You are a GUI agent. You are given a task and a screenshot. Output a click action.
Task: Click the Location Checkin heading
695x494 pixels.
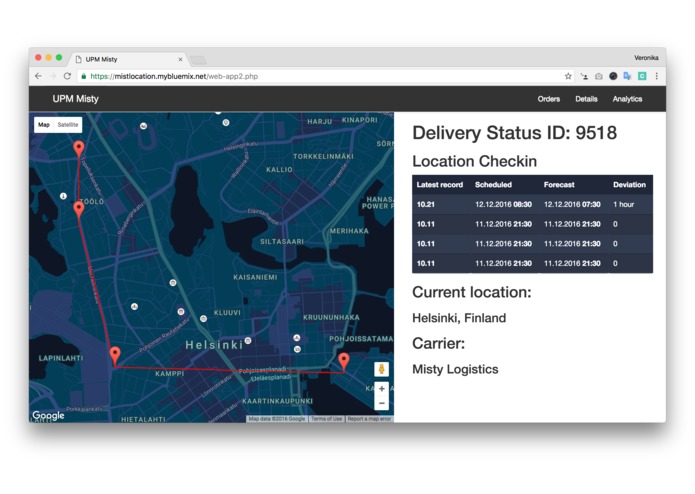[474, 161]
